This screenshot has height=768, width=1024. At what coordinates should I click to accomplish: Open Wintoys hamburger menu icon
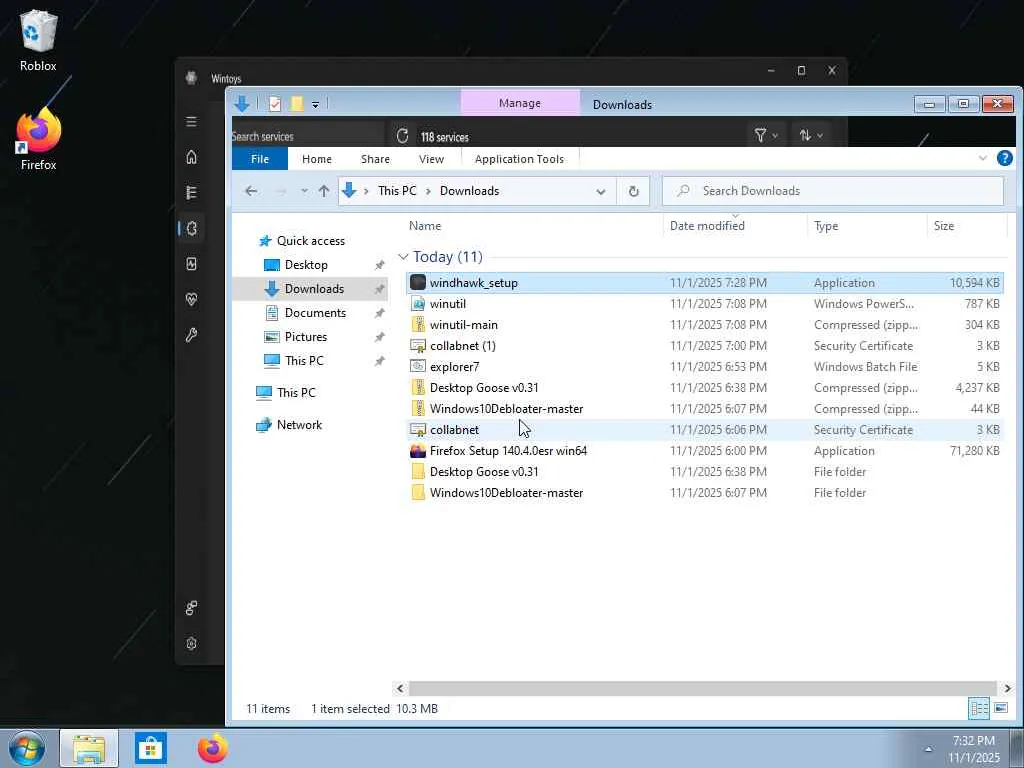click(191, 121)
